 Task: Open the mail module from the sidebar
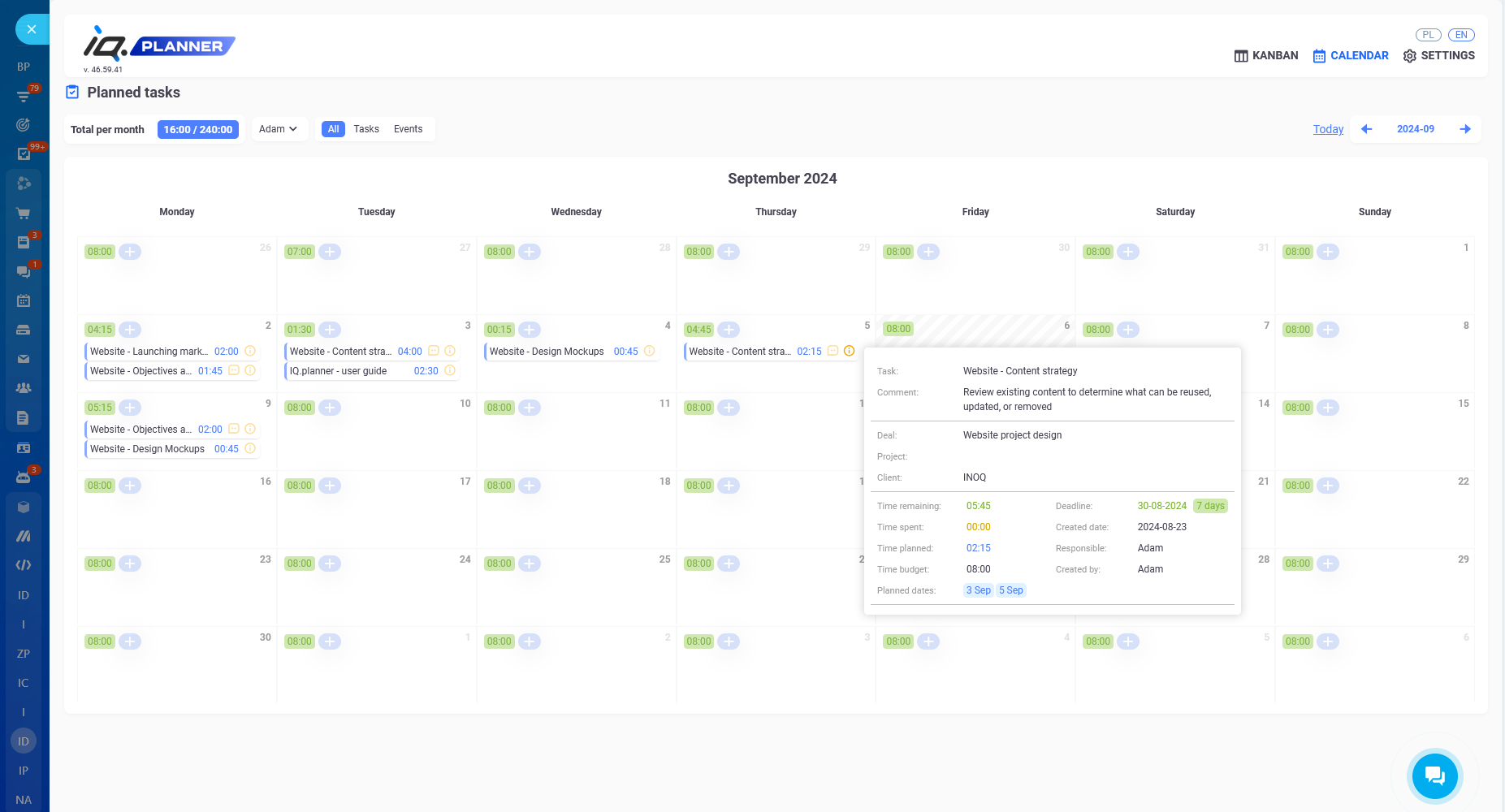24,358
